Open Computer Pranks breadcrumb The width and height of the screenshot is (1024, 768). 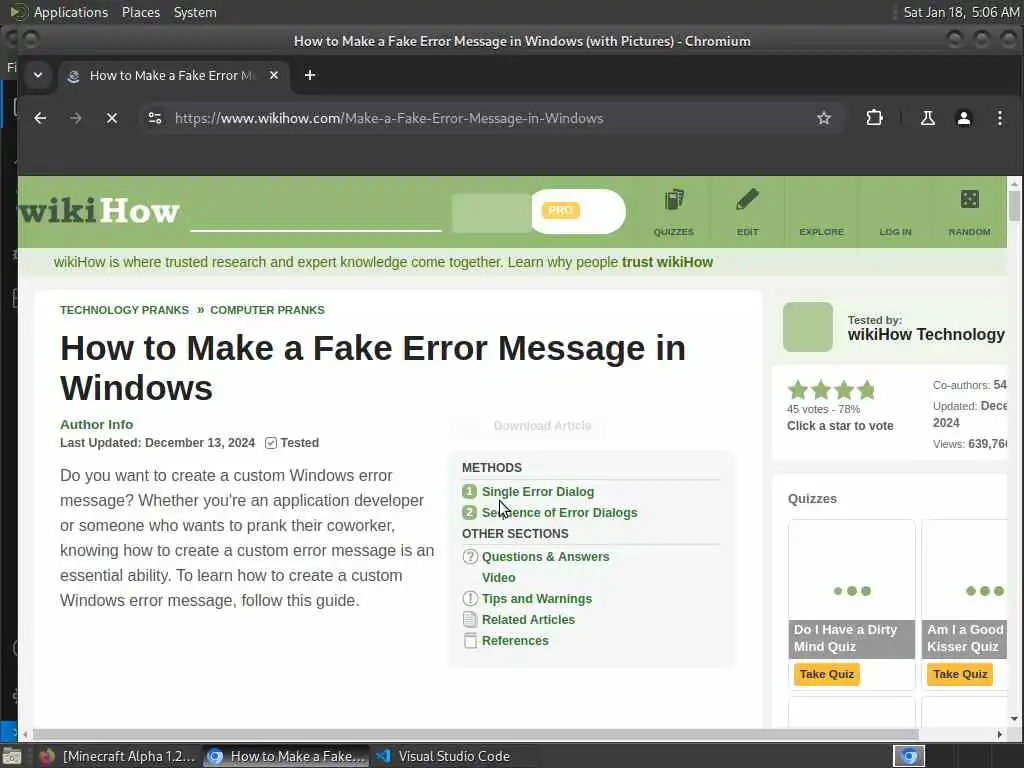[267, 310]
